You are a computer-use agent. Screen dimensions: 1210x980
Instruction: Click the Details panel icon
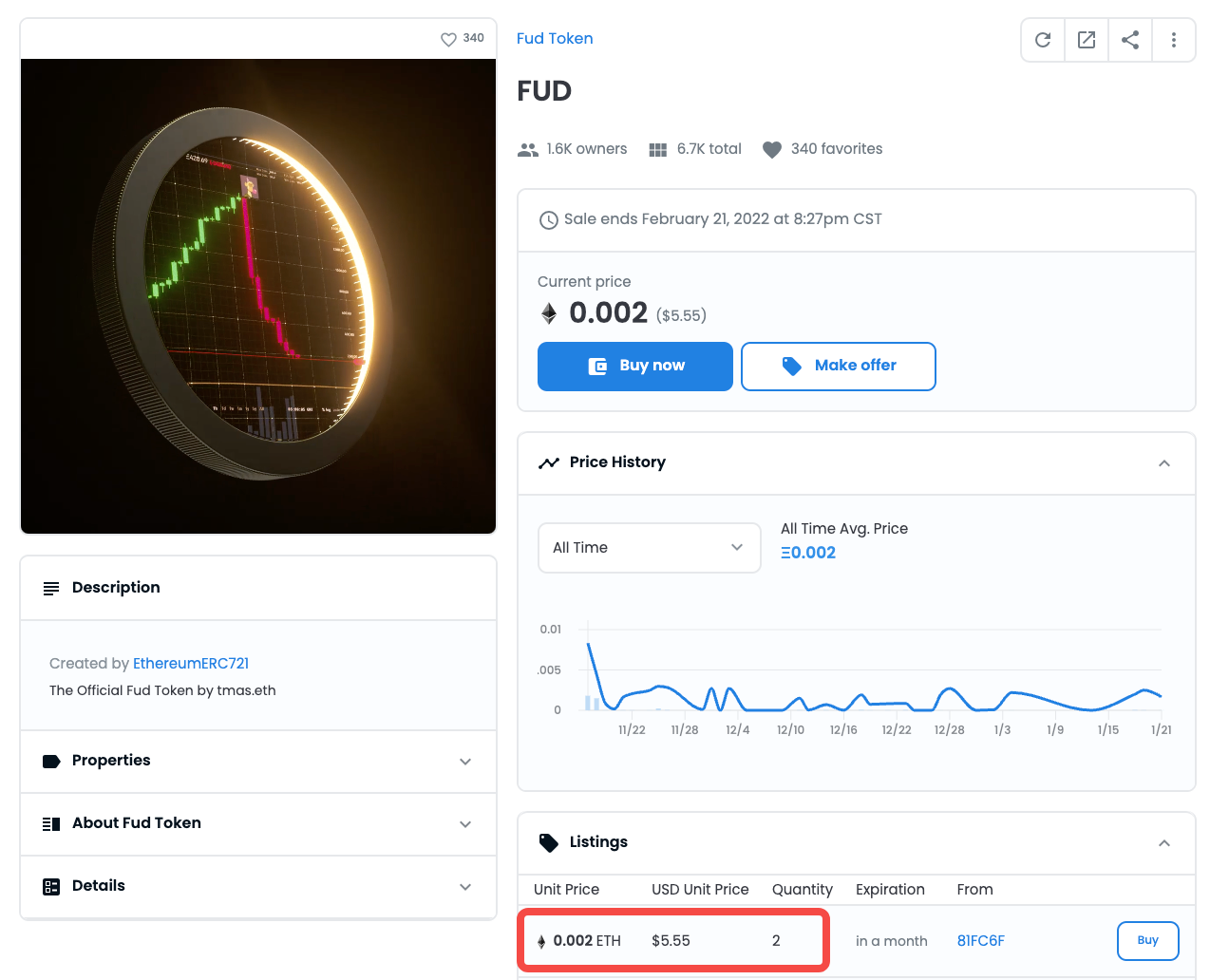pos(51,887)
